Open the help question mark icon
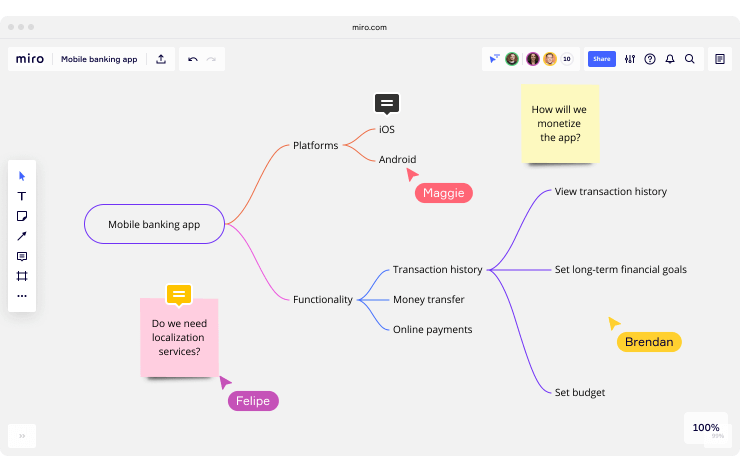Image resolution: width=740 pixels, height=472 pixels. coord(650,59)
